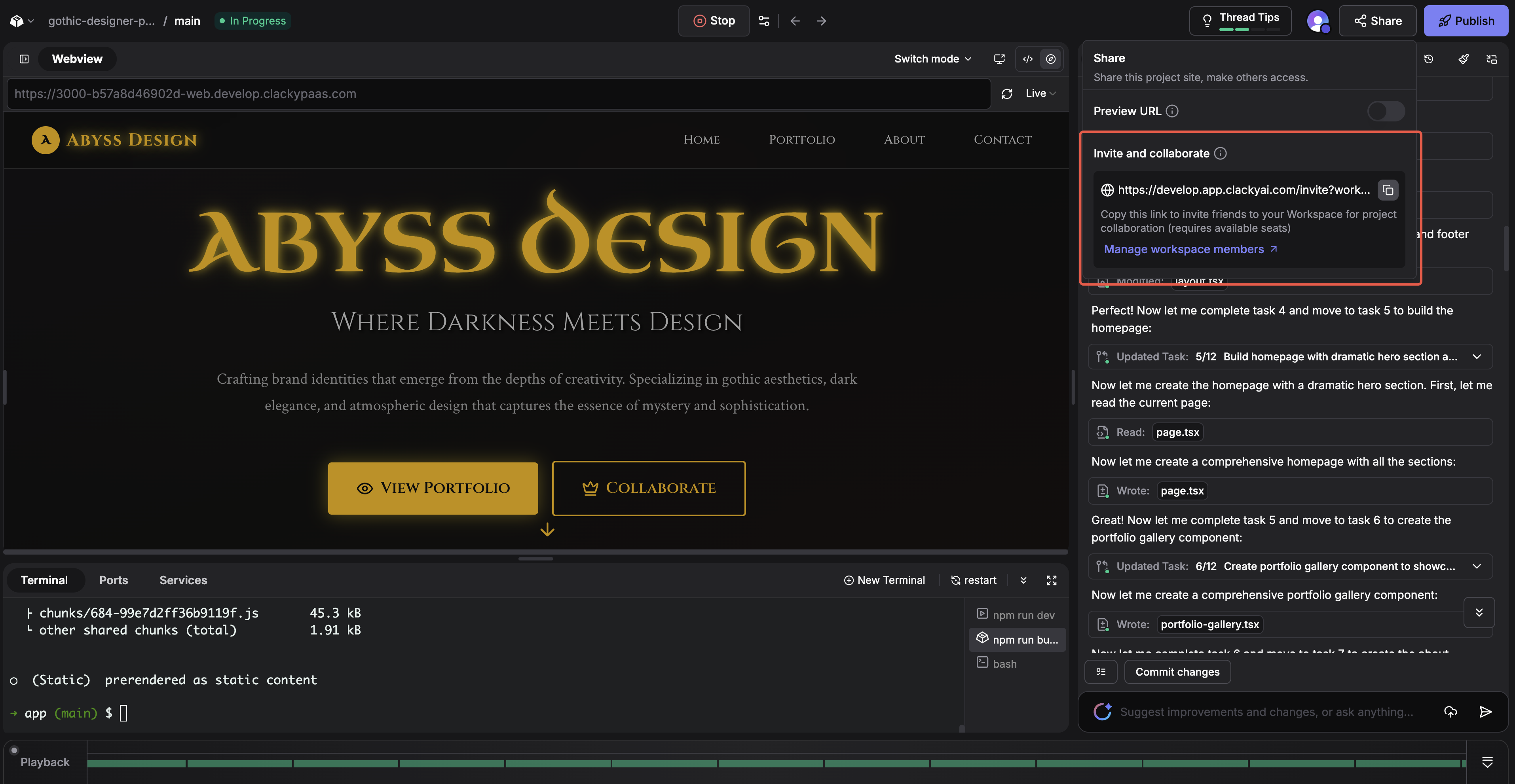Toggle the sidebar panel icon beside Webview
Viewport: 1515px width, 784px height.
[x=24, y=59]
